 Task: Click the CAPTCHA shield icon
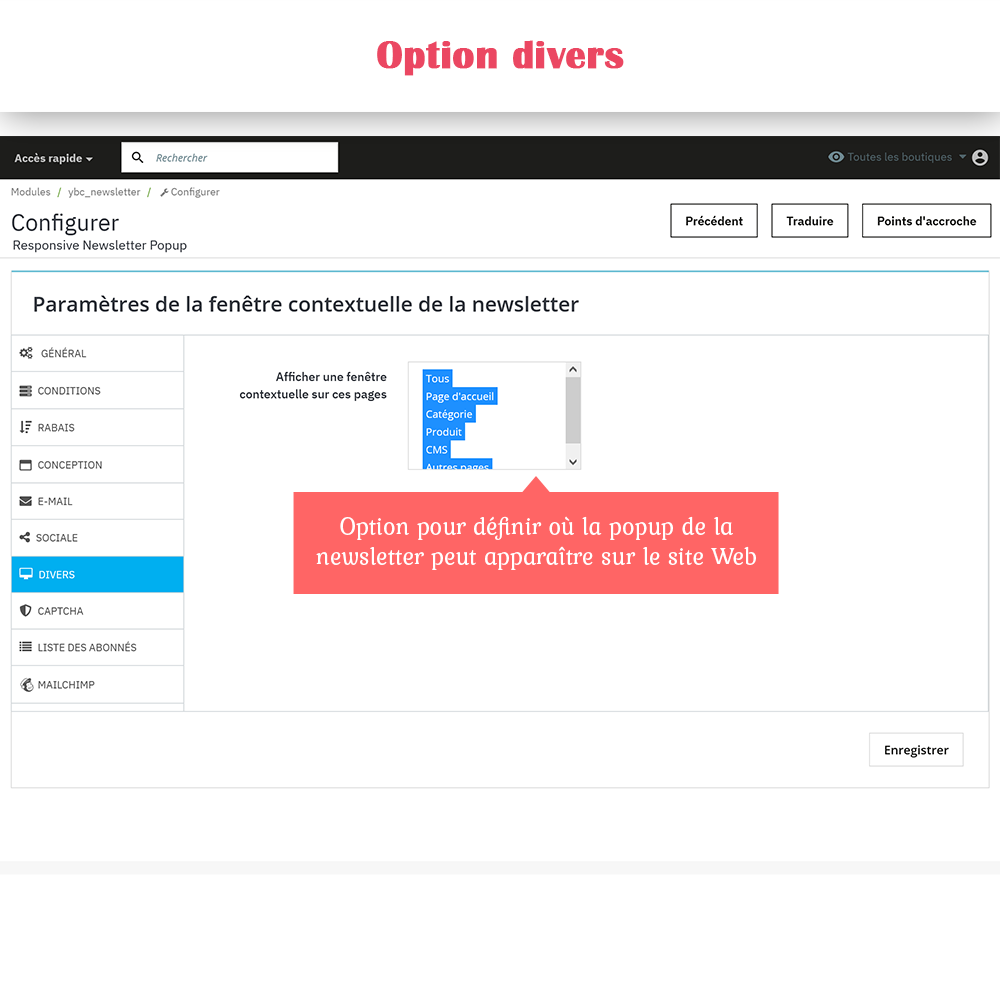tap(25, 610)
